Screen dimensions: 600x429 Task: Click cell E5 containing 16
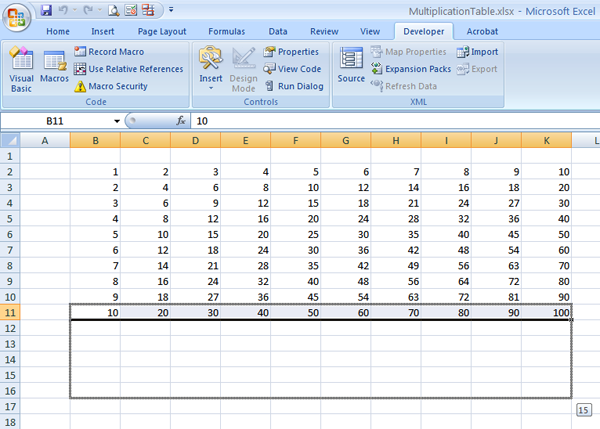pos(246,219)
